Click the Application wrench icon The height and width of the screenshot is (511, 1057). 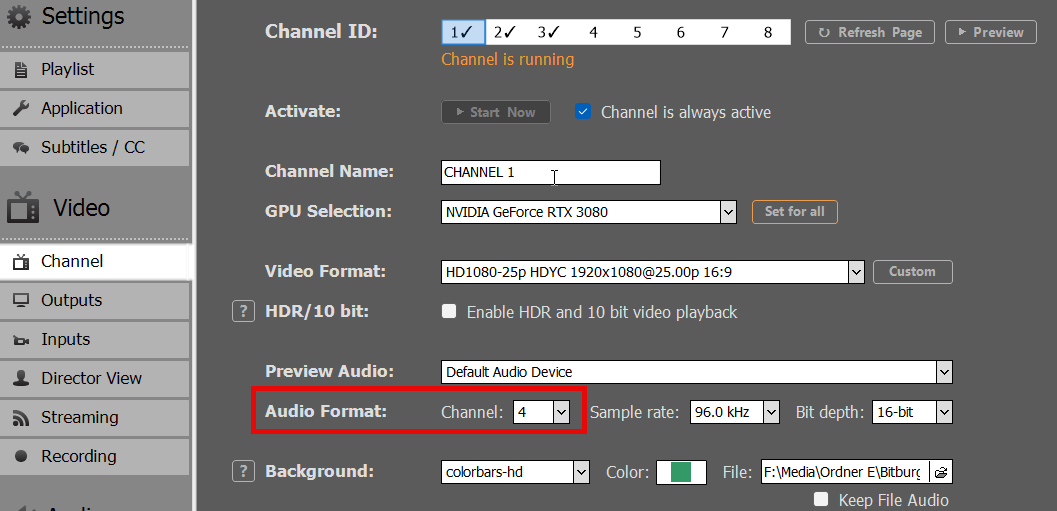coord(22,109)
